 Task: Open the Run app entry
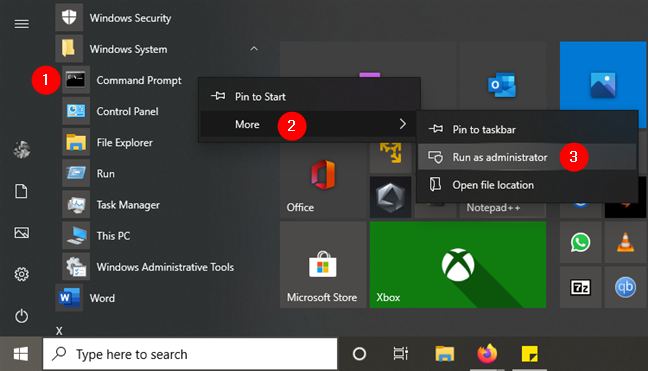88,174
